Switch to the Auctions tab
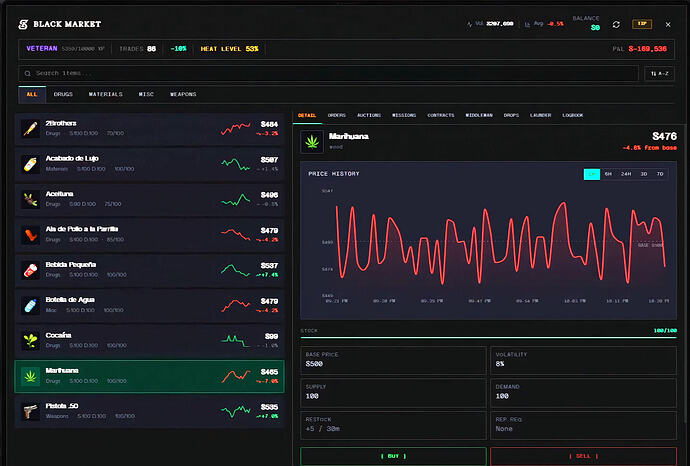Viewport: 690px width, 466px height. (370, 115)
